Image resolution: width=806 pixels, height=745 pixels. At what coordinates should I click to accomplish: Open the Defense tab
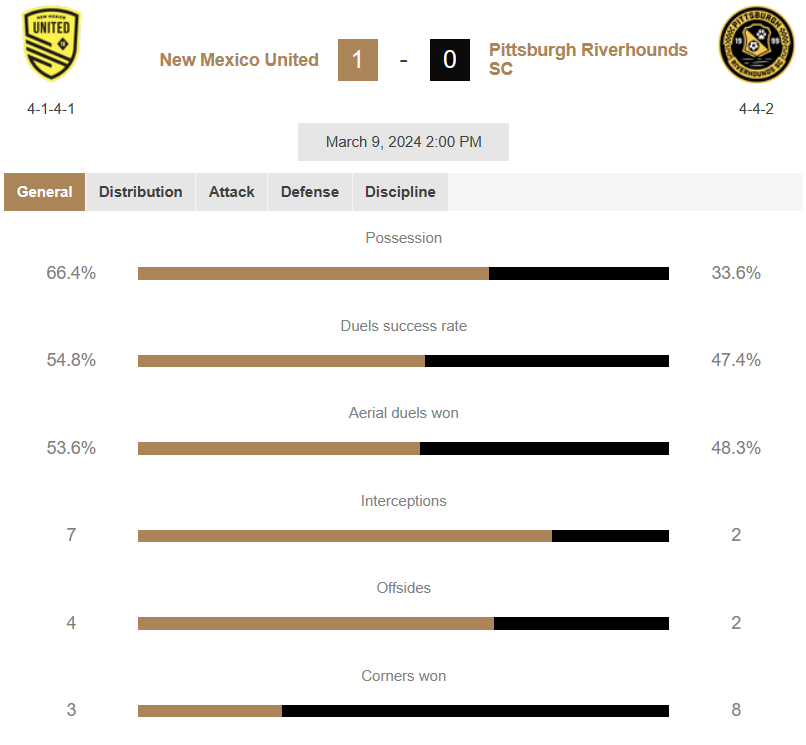(309, 192)
